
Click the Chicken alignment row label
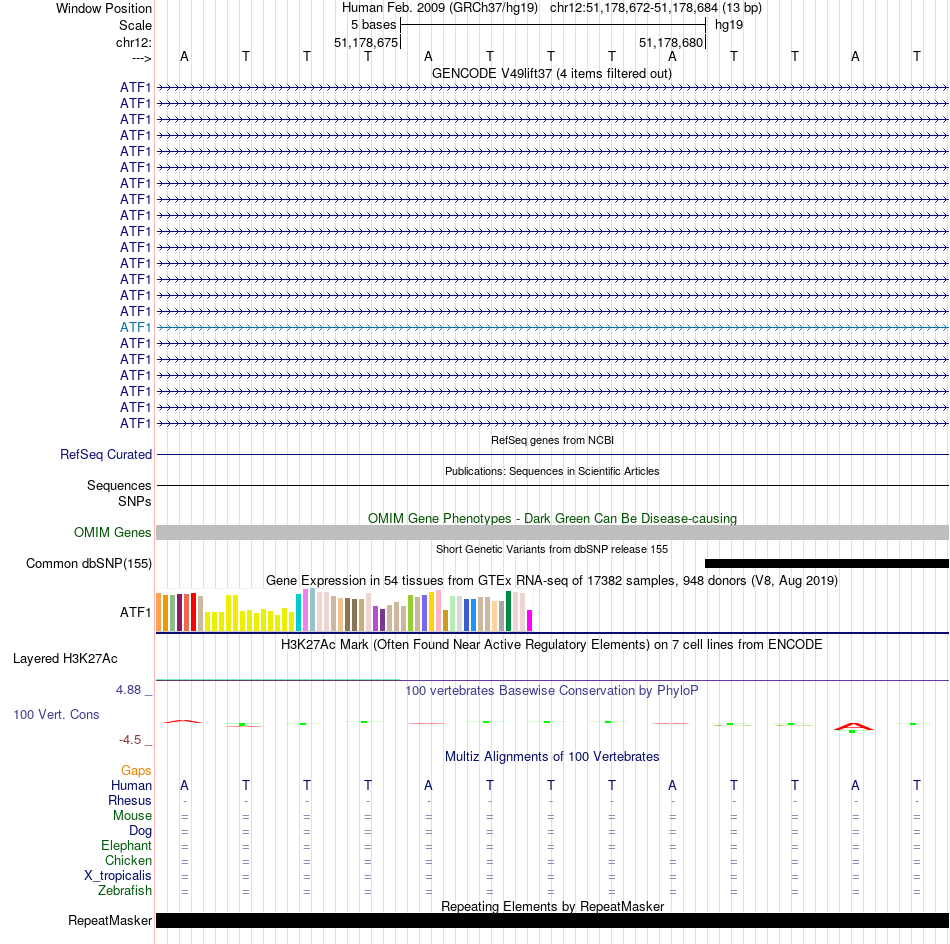128,860
